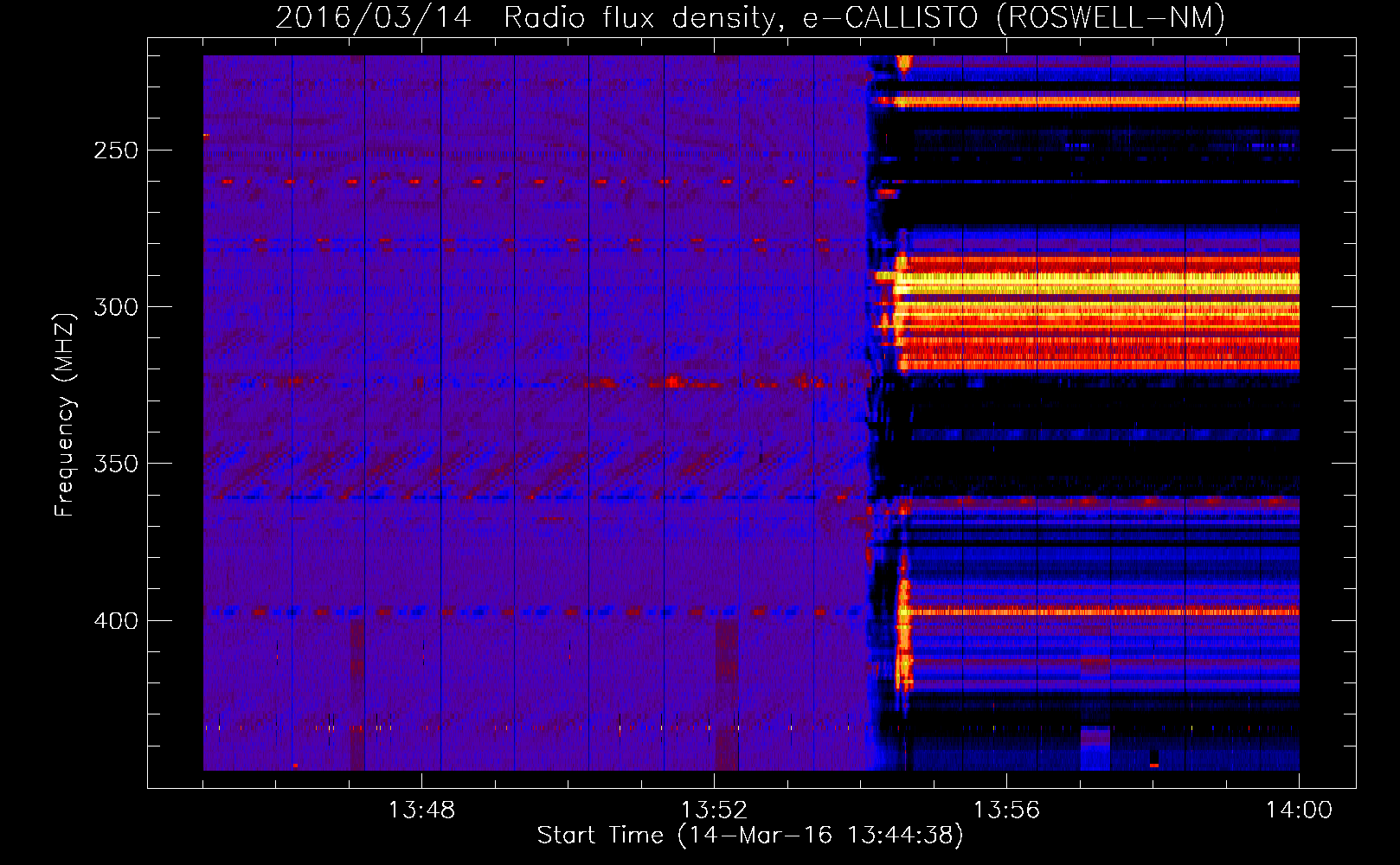1400x865 pixels.
Task: Click the 13:48 time tick label
Action: [421, 811]
